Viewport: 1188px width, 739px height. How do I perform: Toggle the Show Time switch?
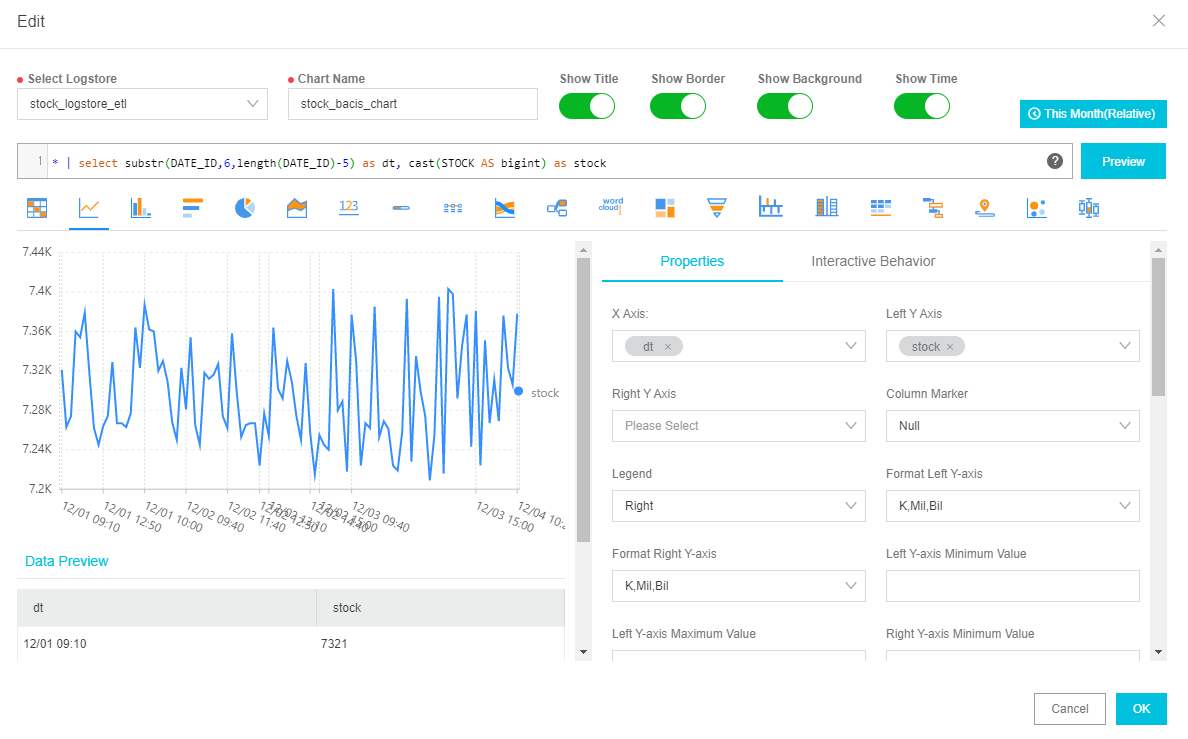[922, 106]
